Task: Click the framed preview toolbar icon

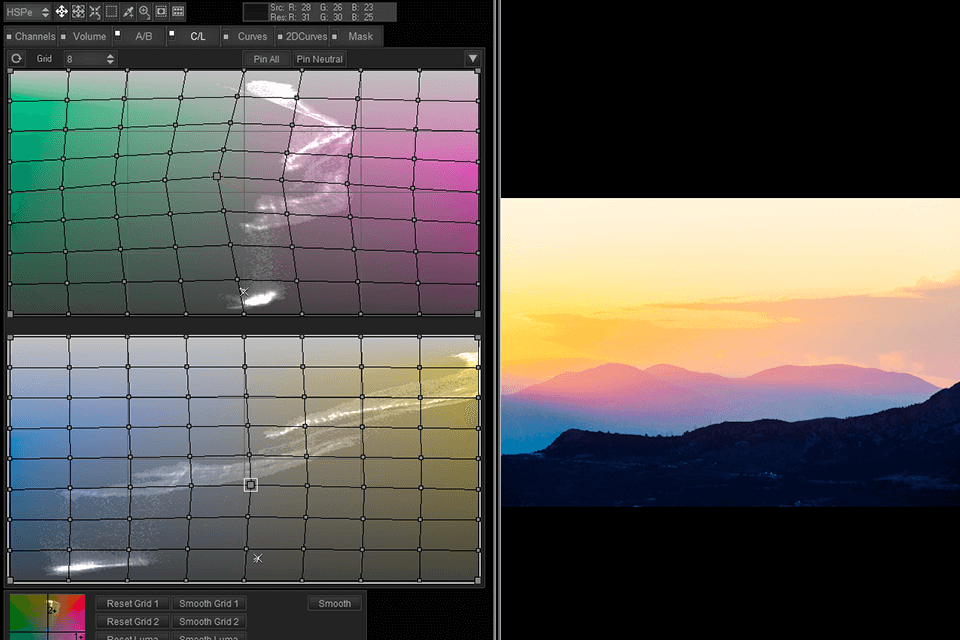Action: click(161, 11)
